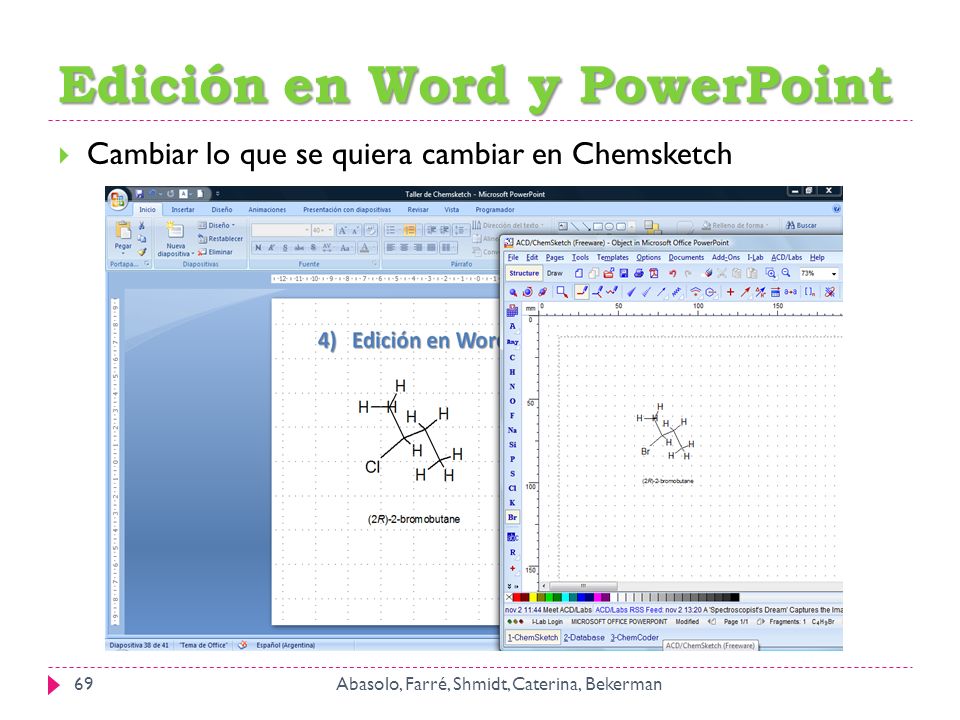
Task: Select the Fluorine atom button
Action: coord(512,416)
